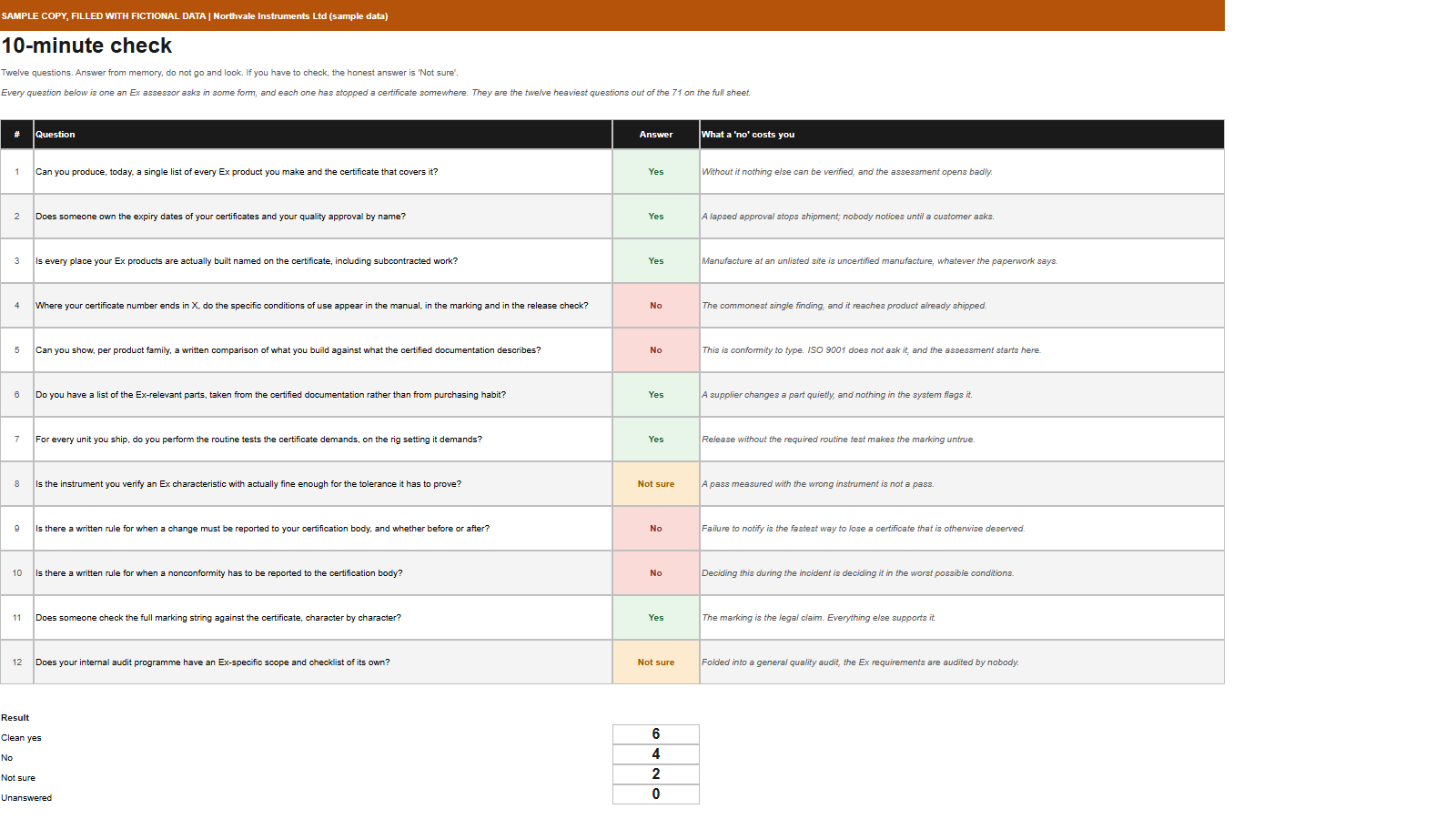This screenshot has height=819, width=1456.
Task: Select question 3 about subcontracted work sites
Action: point(247,261)
